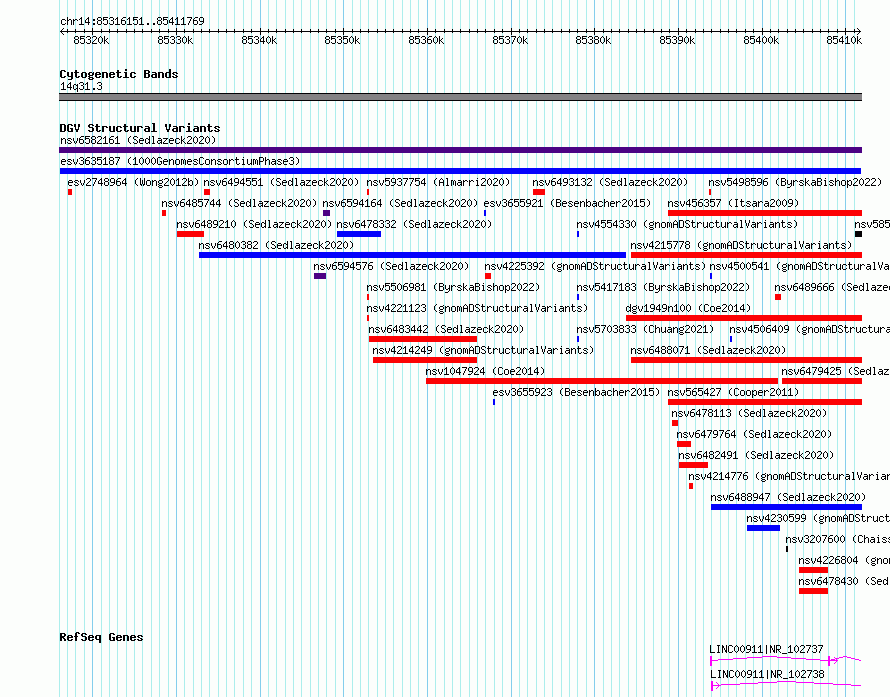Image resolution: width=890 pixels, height=697 pixels.
Task: Click the chr14:85316151..85411769 coordinate label
Action: point(132,22)
